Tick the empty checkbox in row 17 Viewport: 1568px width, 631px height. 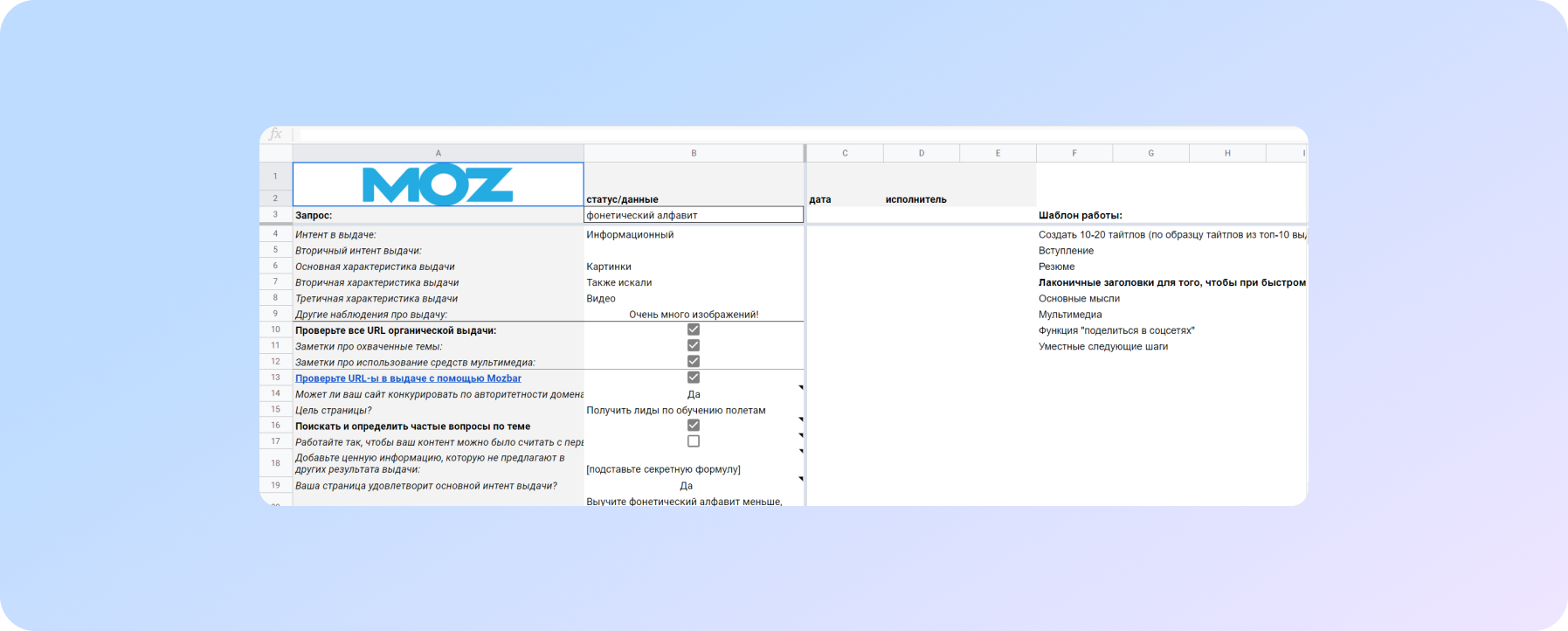click(693, 441)
